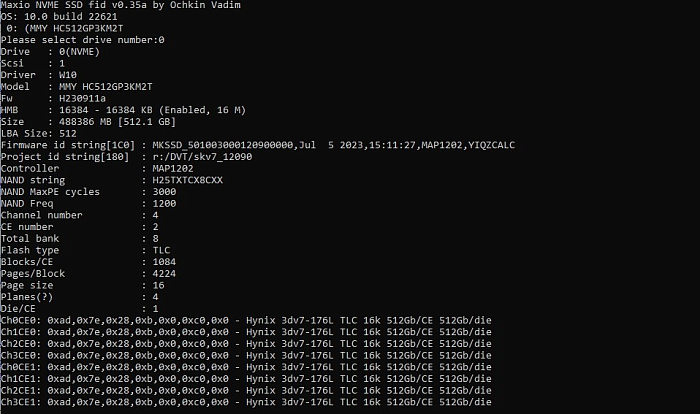Click the Ch0CE0 flash ID line

coord(246,320)
